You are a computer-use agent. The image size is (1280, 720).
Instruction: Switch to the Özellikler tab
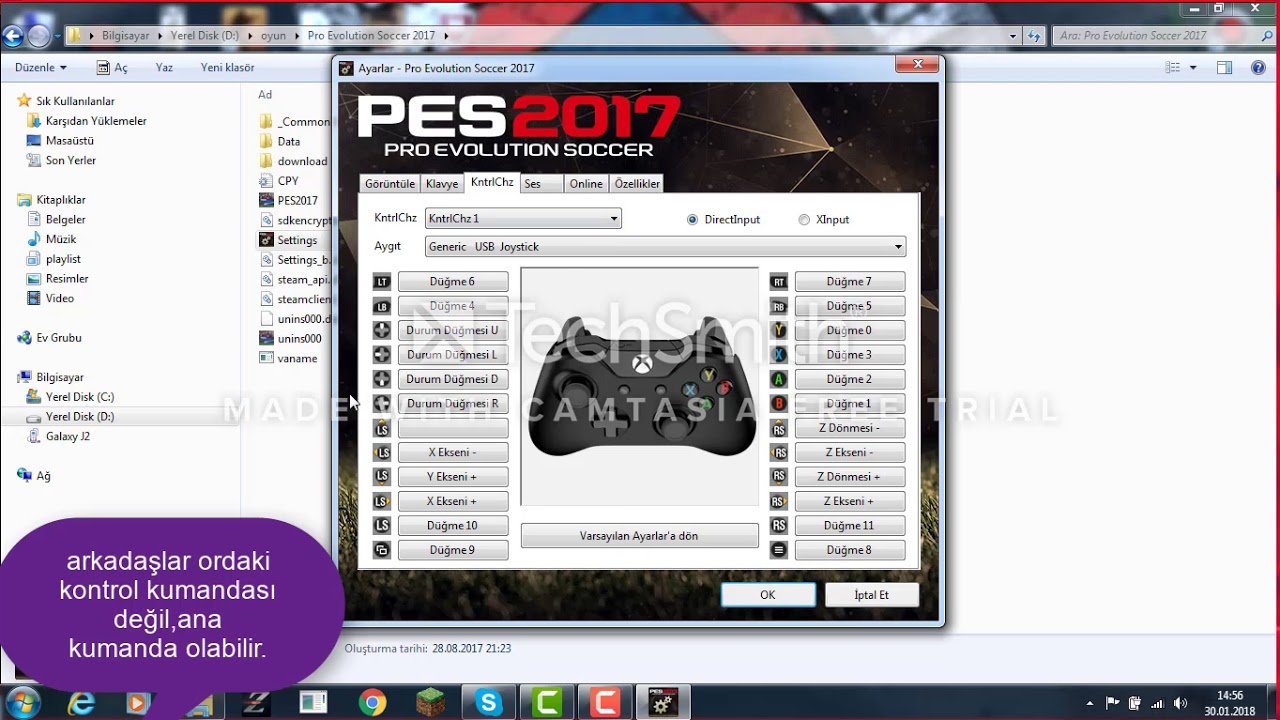point(637,184)
